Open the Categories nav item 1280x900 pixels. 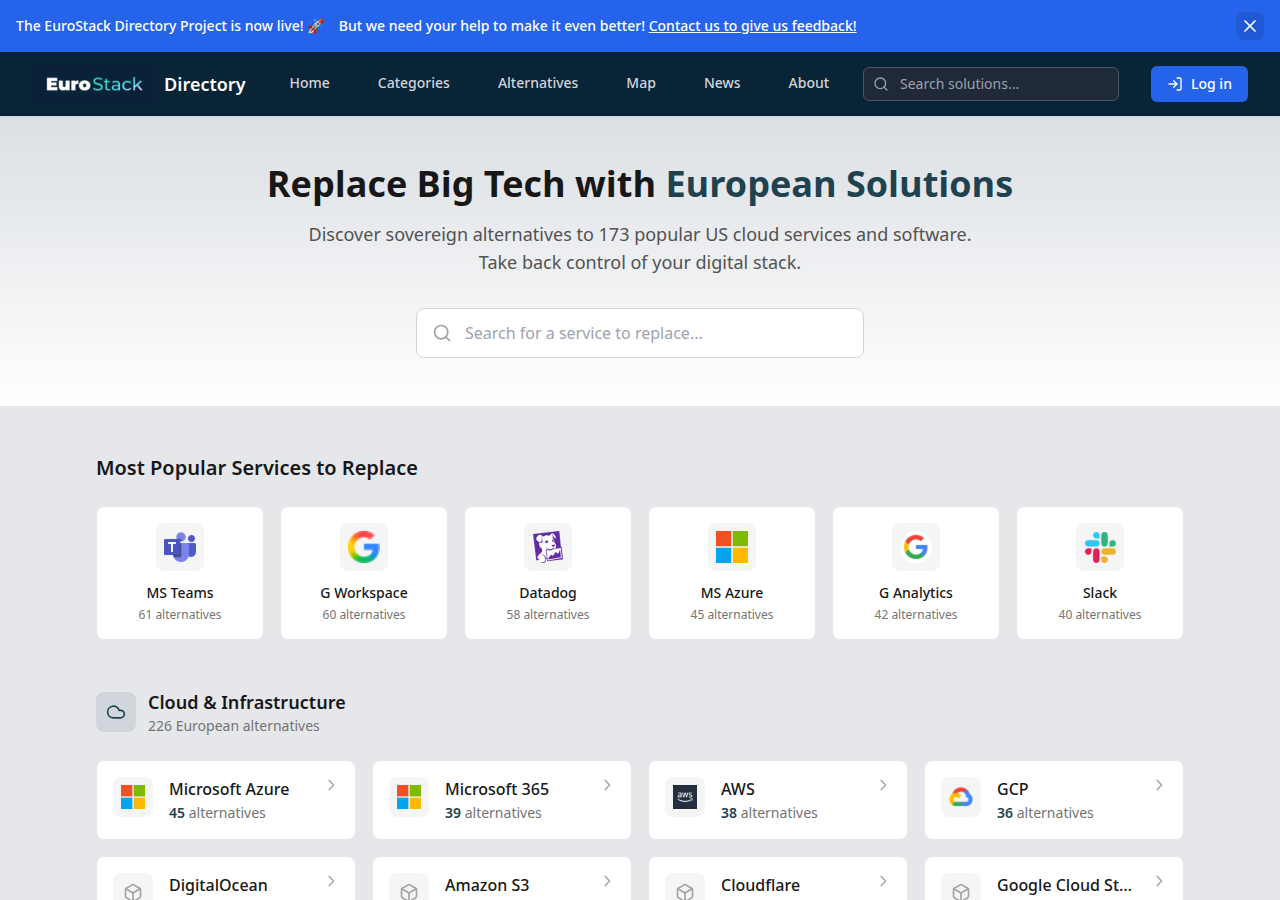click(x=414, y=83)
